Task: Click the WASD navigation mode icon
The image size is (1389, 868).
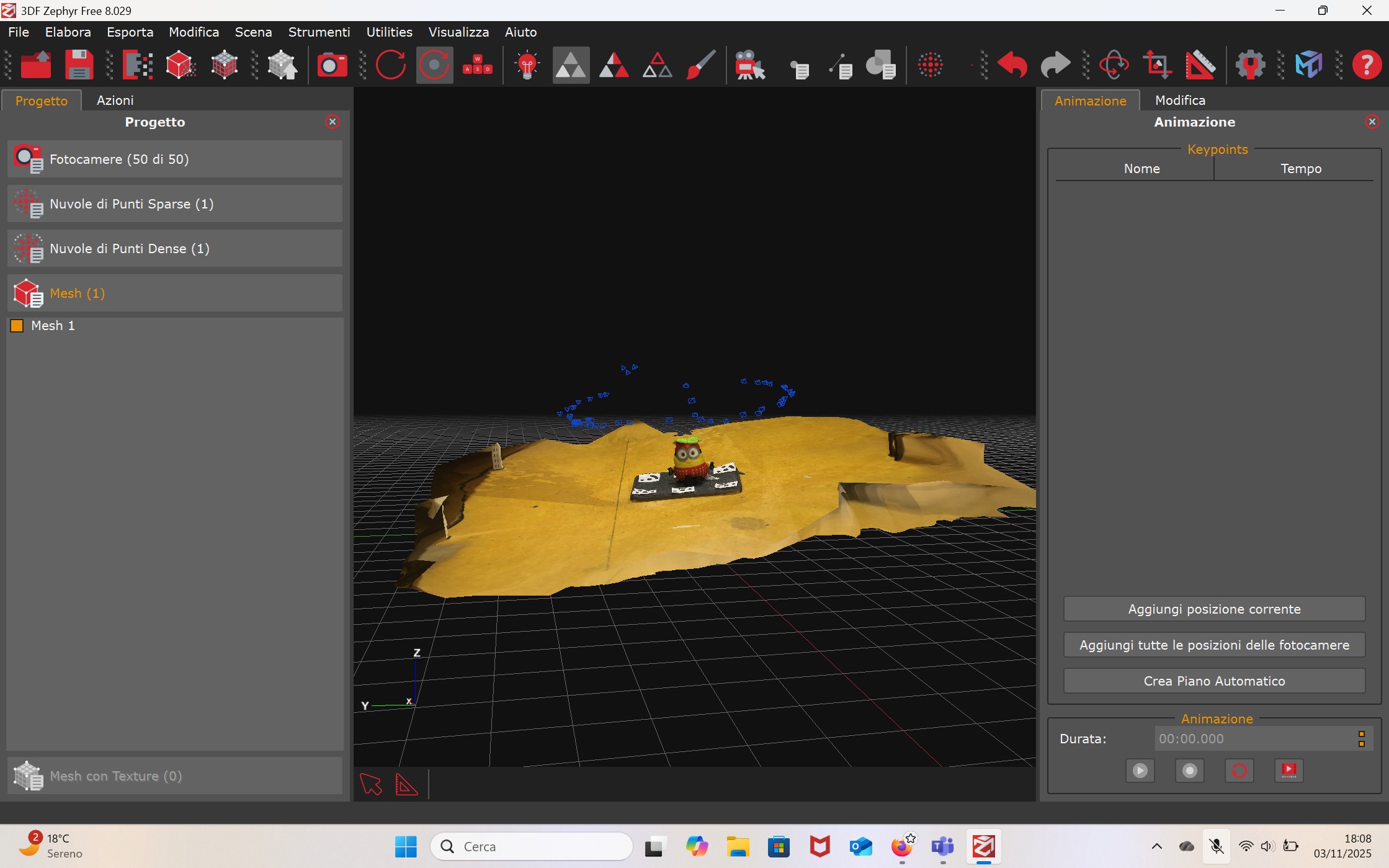Action: 477,65
